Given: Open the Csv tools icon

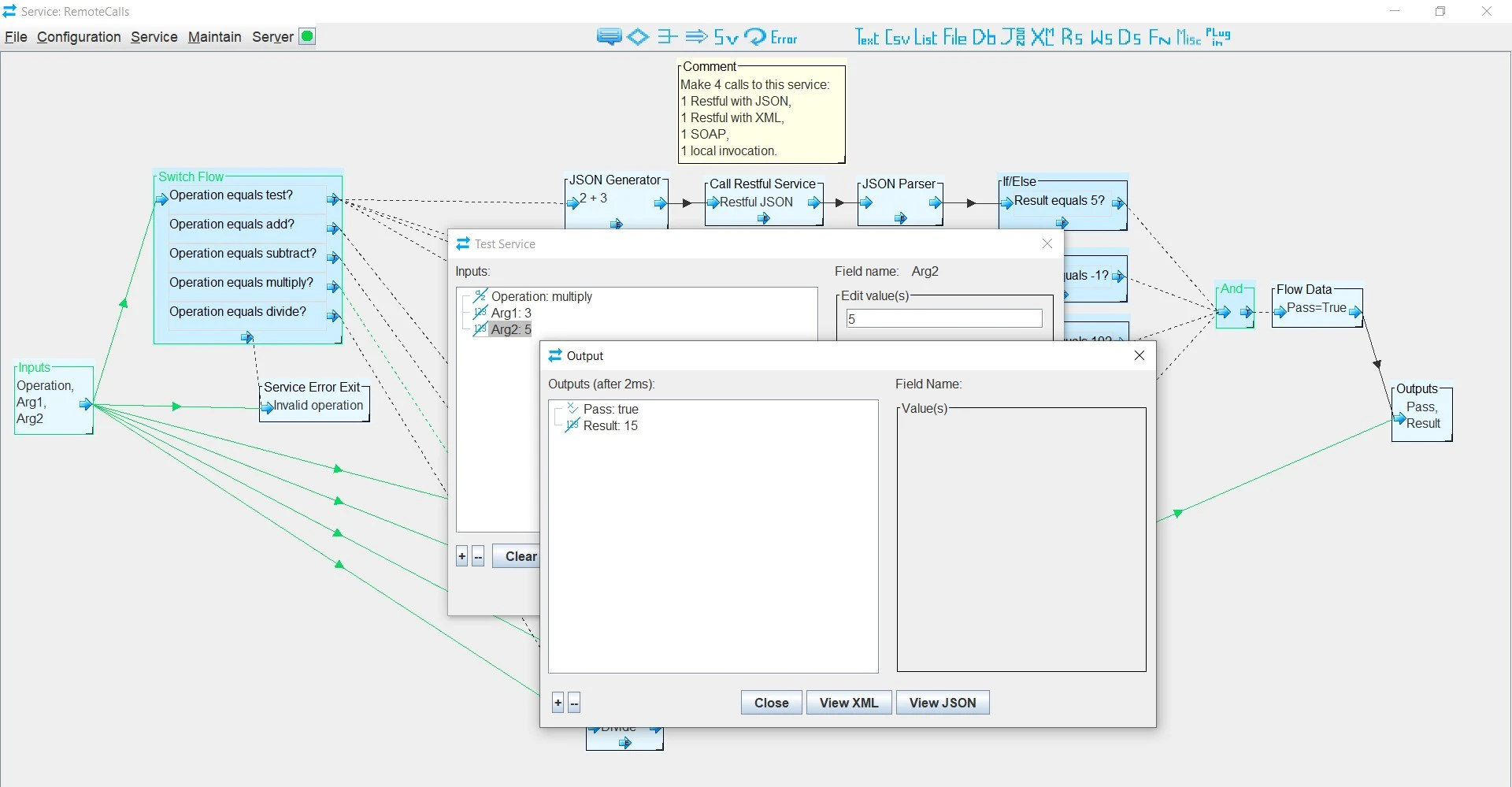Looking at the screenshot, I should tap(897, 37).
